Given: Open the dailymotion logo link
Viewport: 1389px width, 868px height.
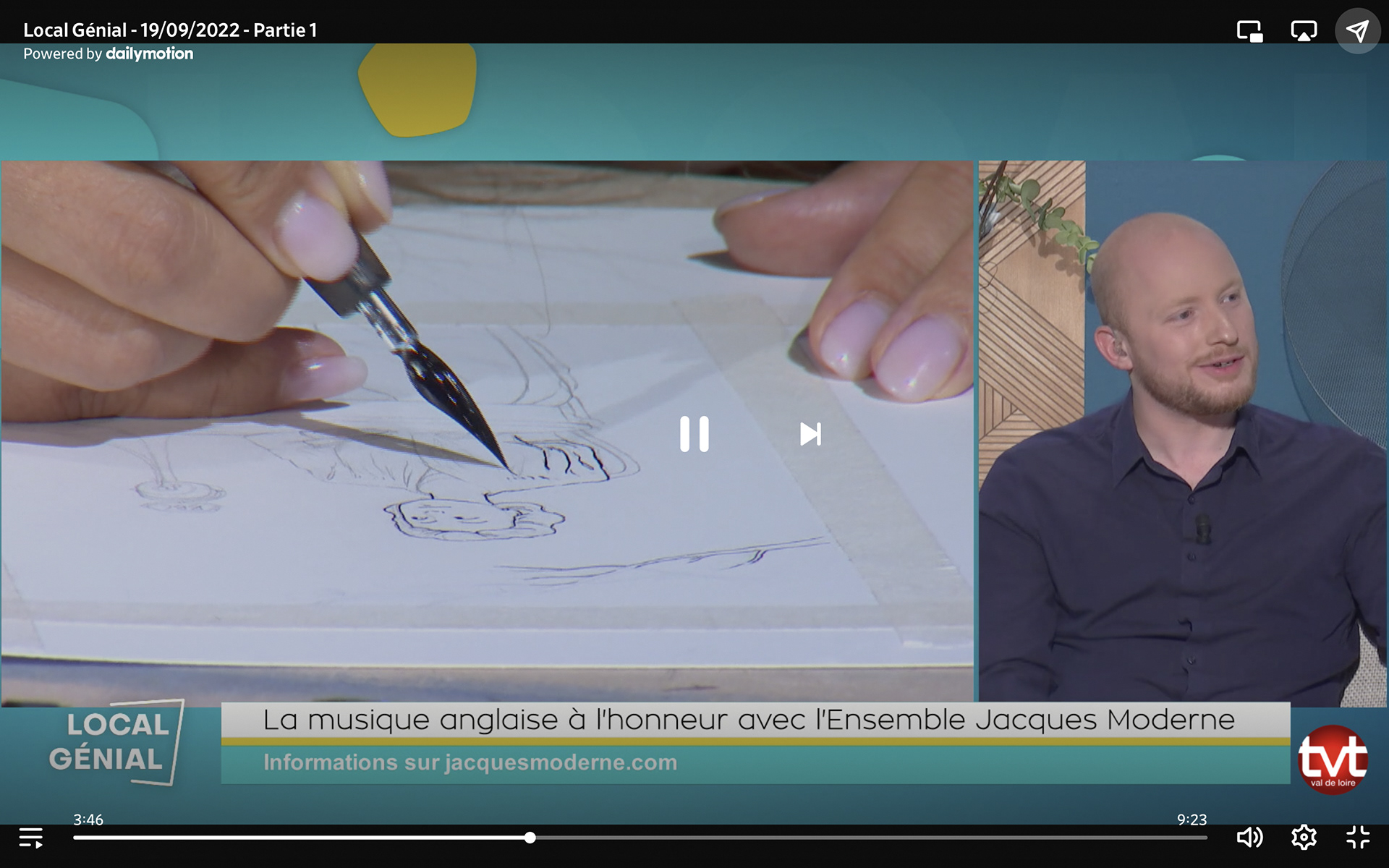Looking at the screenshot, I should (x=149, y=54).
